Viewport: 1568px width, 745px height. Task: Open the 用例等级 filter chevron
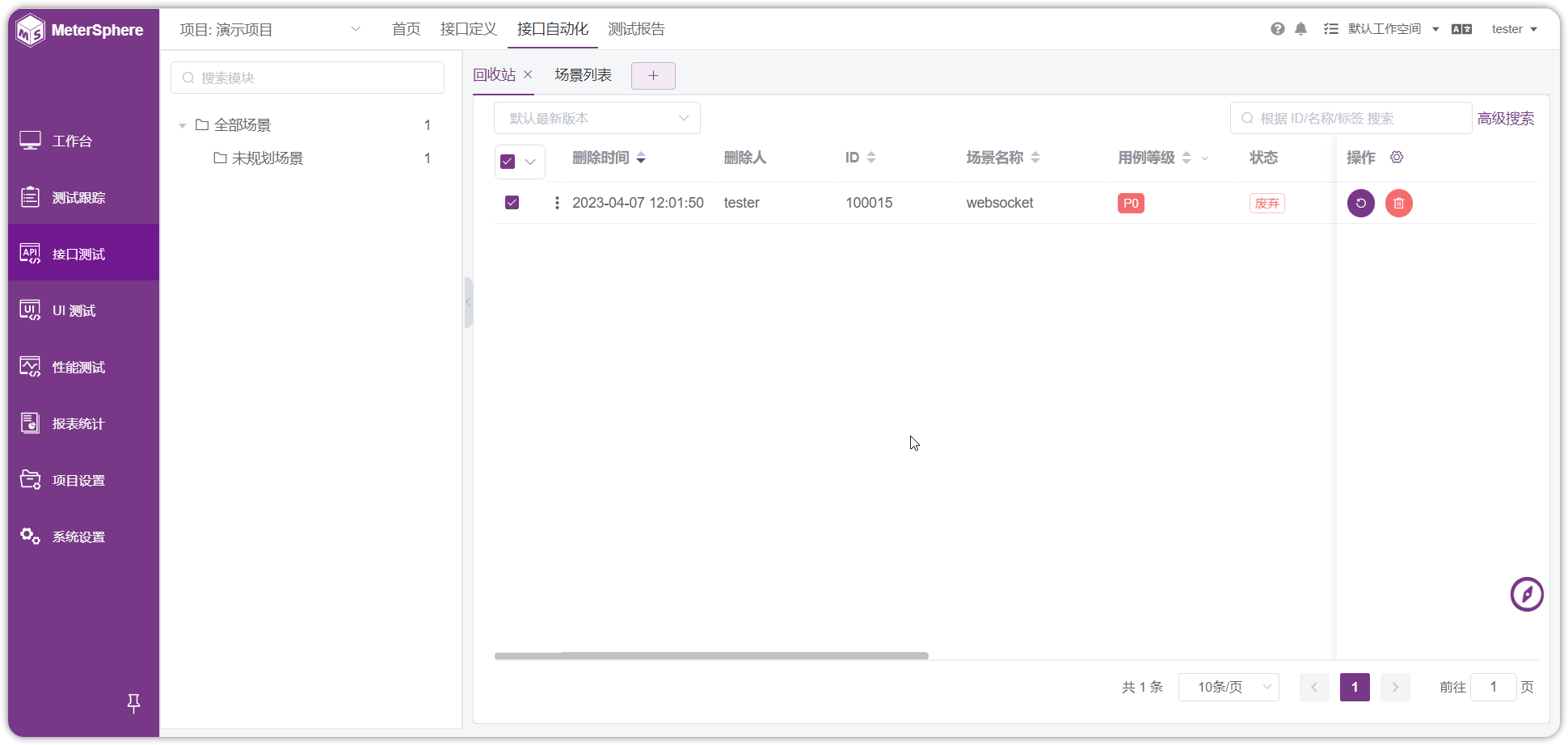tap(1205, 158)
